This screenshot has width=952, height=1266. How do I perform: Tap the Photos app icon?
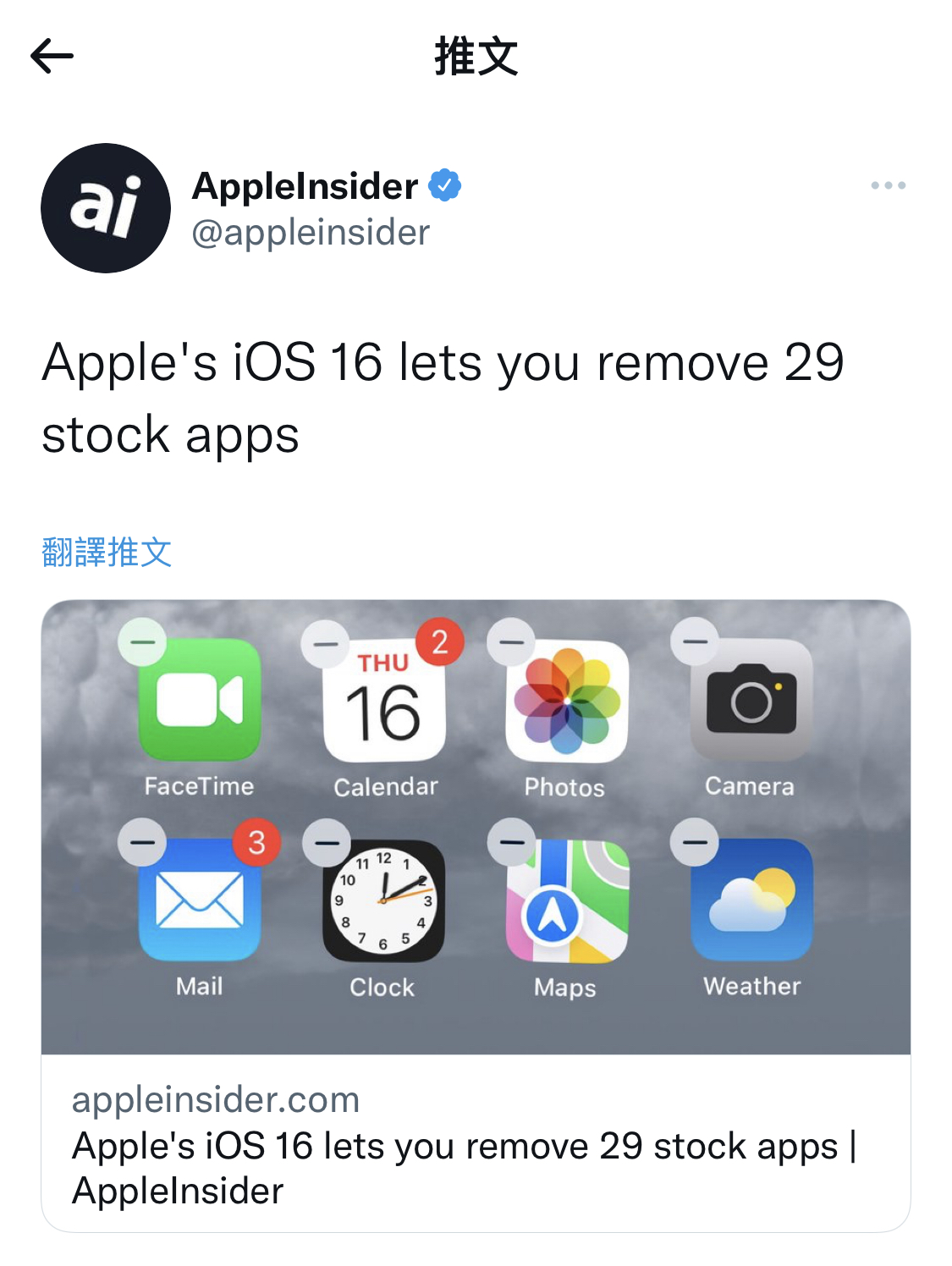[x=567, y=700]
